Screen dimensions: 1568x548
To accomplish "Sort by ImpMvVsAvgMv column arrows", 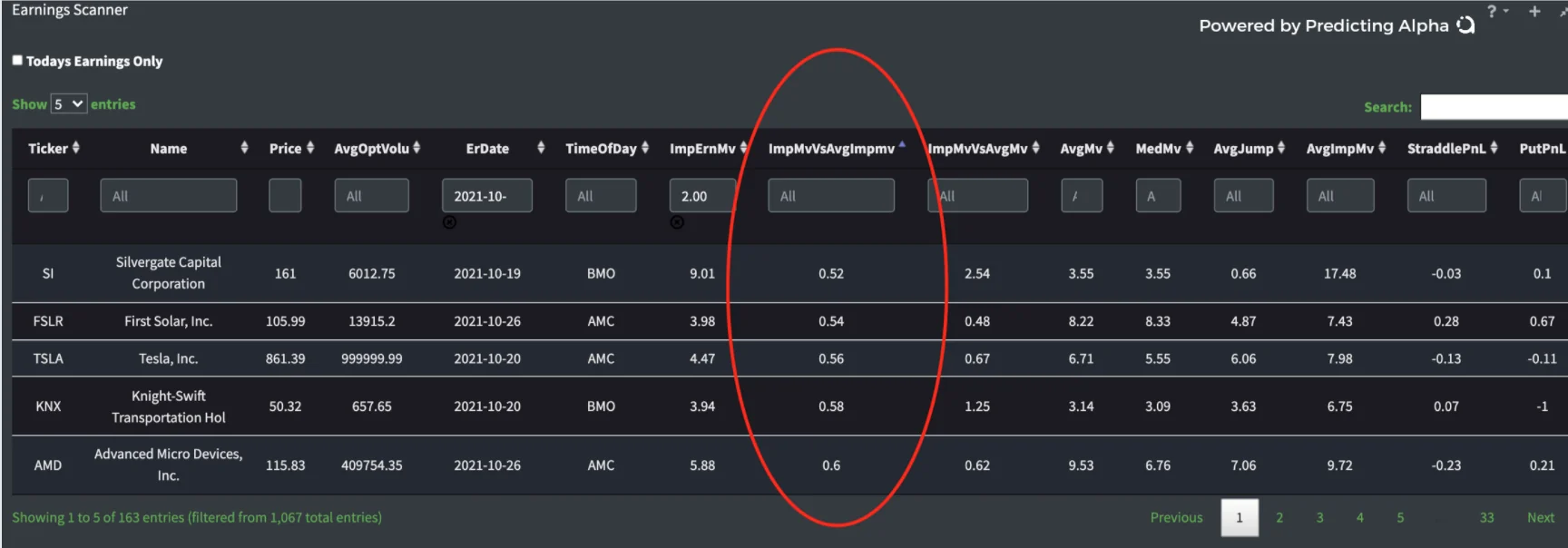I will pyautogui.click(x=1035, y=147).
